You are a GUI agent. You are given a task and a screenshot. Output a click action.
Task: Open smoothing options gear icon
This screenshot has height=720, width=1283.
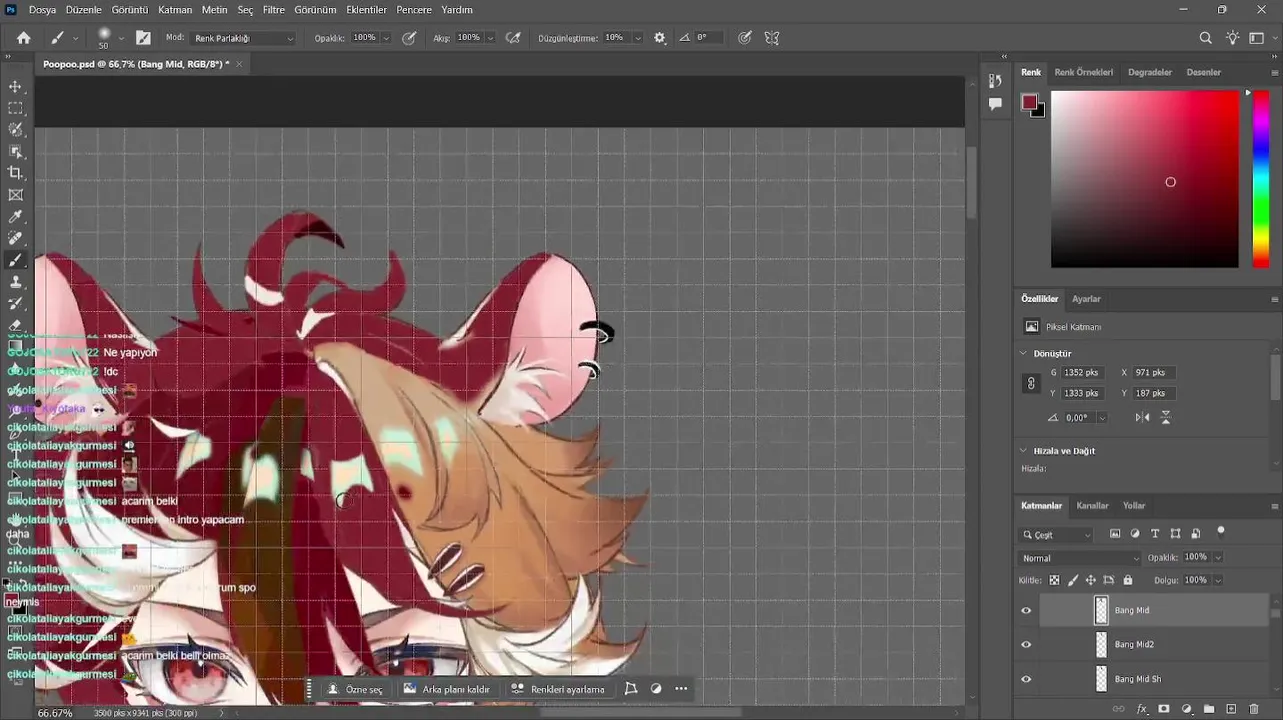[x=660, y=38]
